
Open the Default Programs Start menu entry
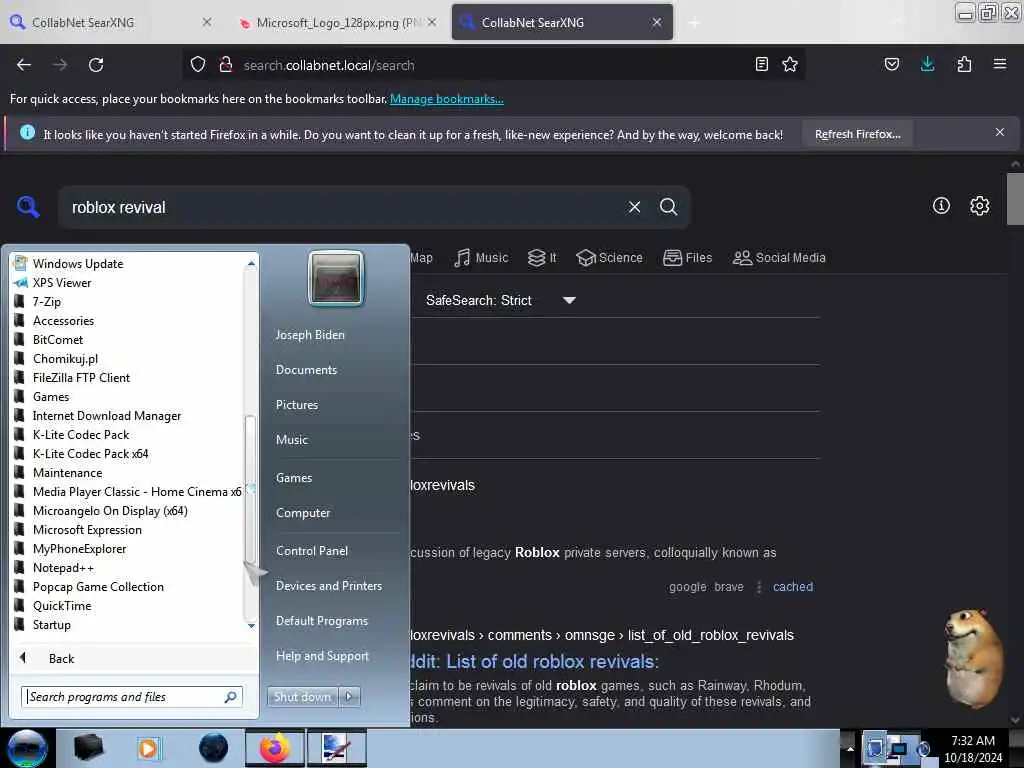click(321, 621)
